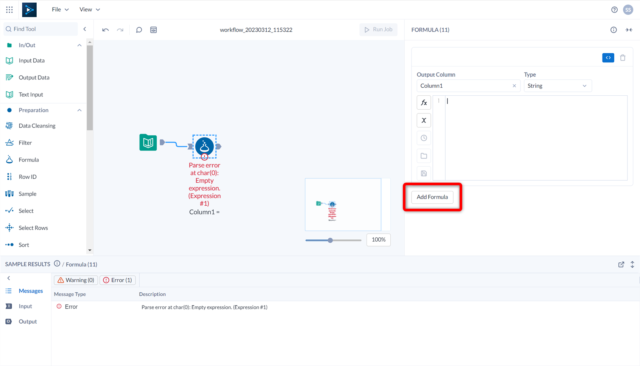Select the Formula tool node on canvas
640x366 pixels.
point(204,146)
